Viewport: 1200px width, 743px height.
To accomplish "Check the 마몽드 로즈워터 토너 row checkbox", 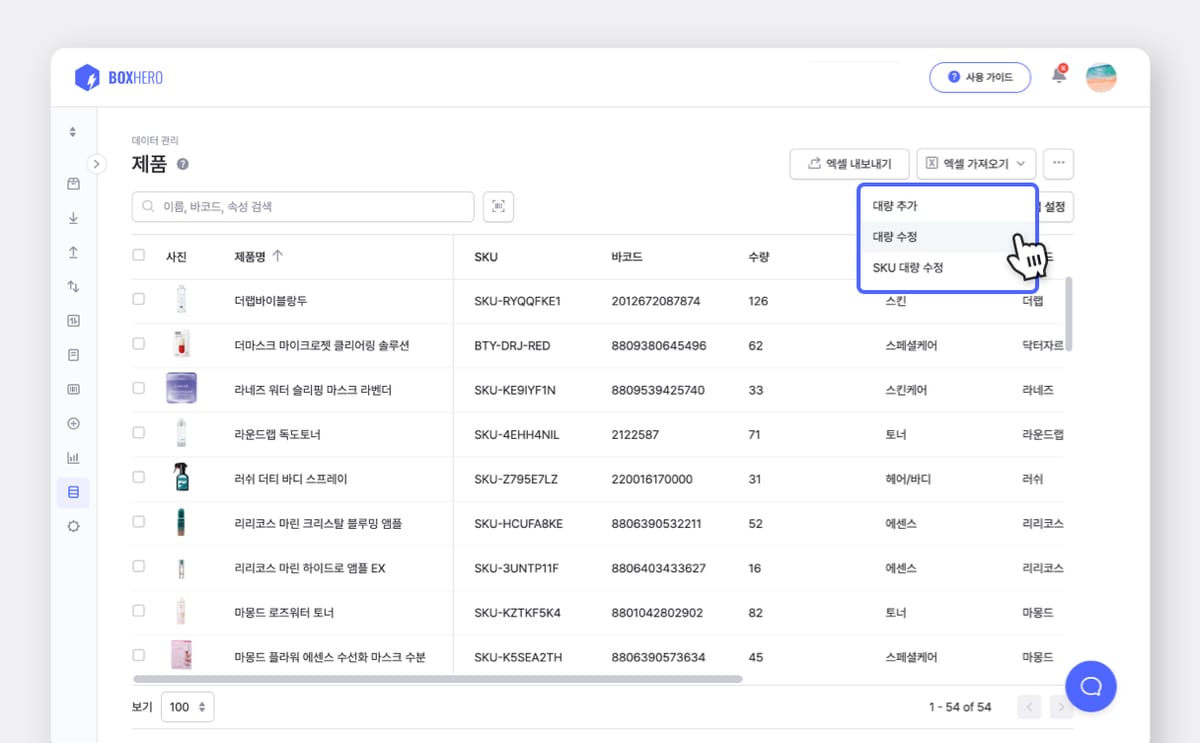I will [x=138, y=613].
